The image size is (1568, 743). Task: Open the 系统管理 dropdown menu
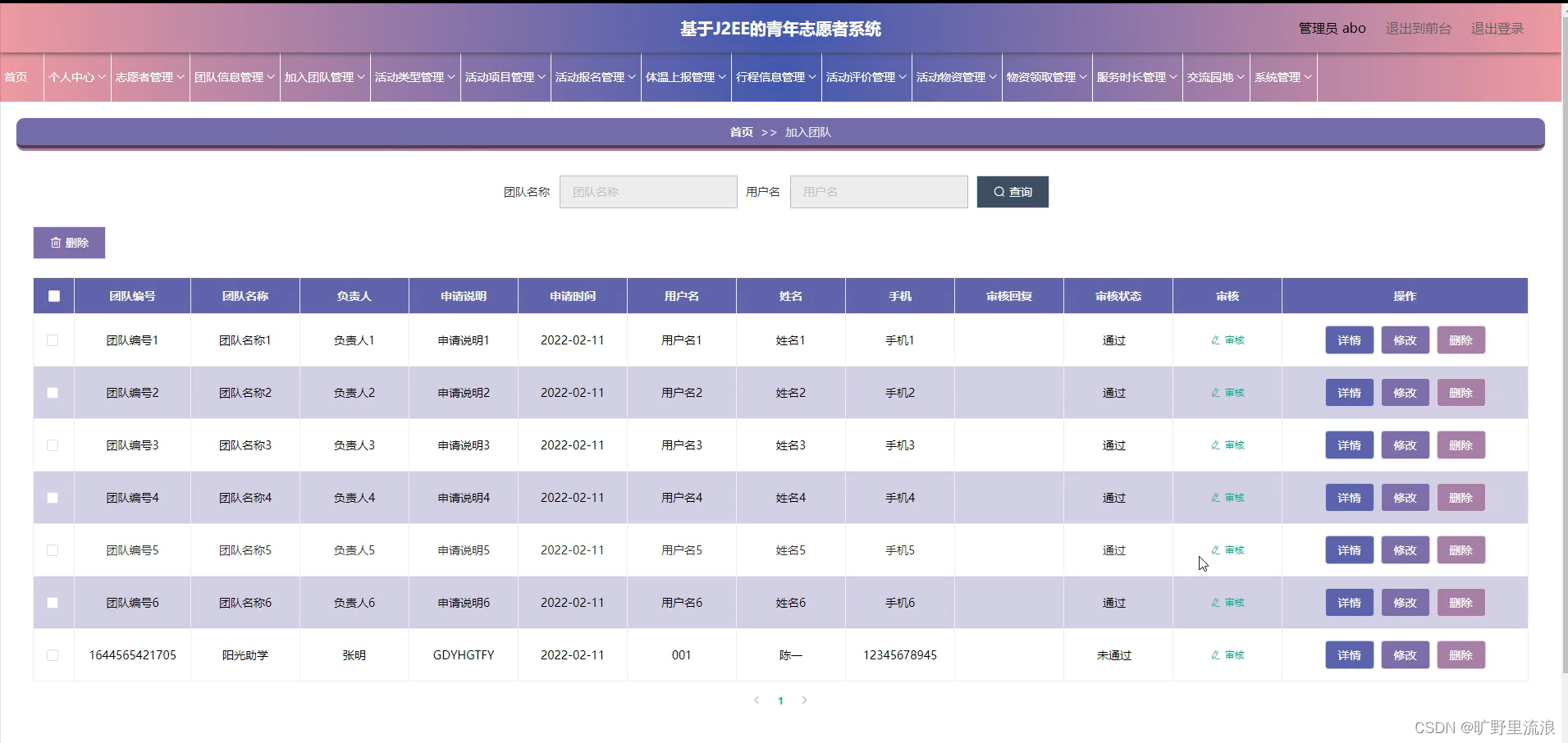1283,76
